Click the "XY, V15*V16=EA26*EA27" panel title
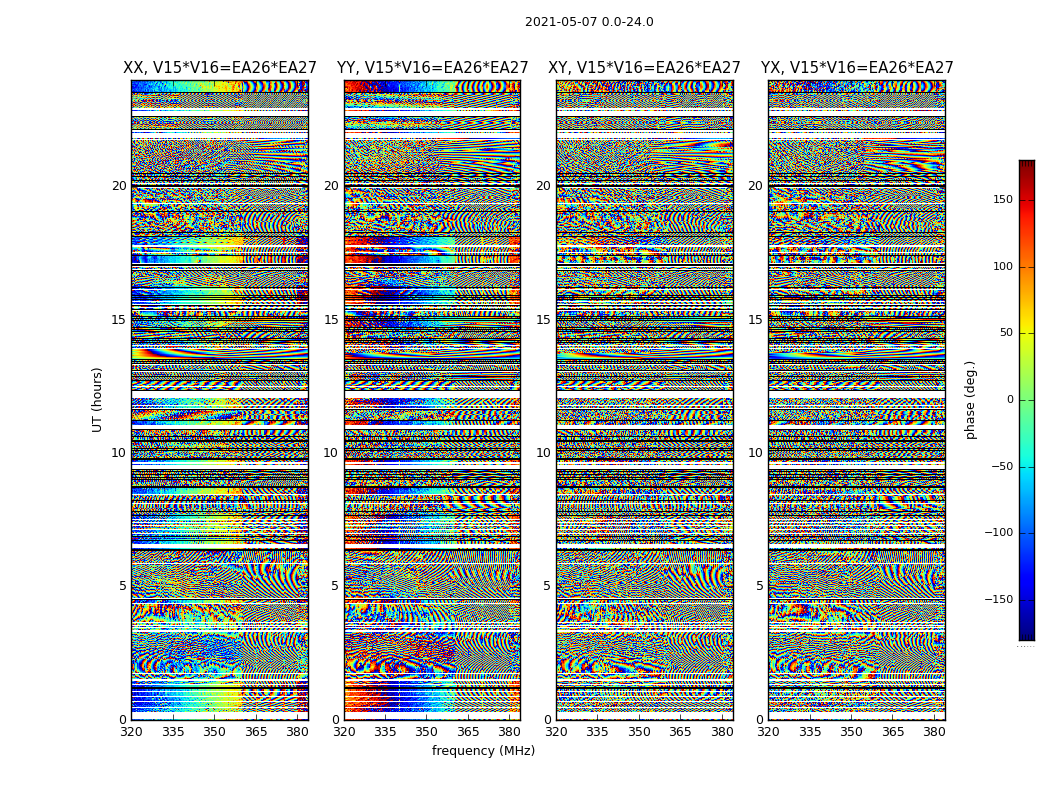This screenshot has width=1050, height=800. tap(644, 68)
